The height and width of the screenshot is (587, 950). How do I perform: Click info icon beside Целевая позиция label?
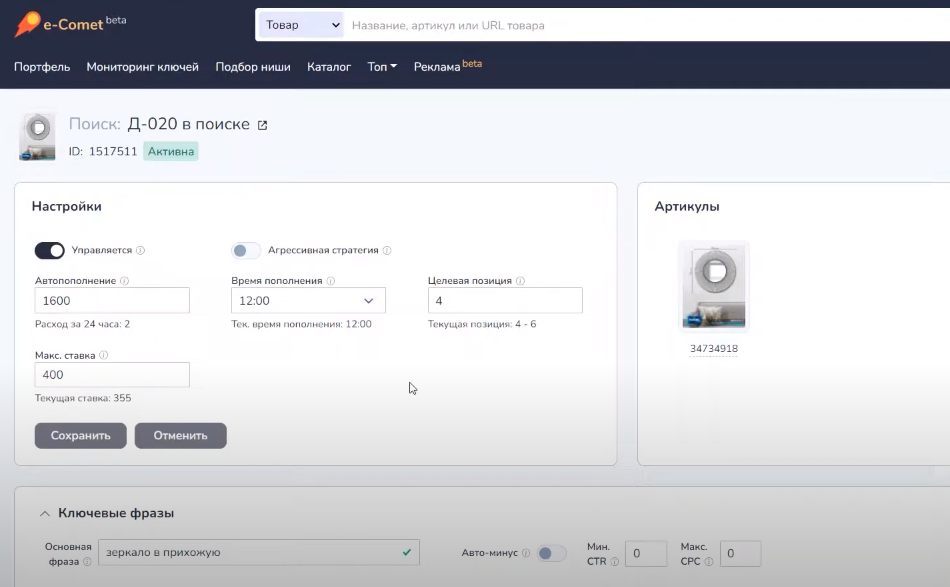(520, 281)
